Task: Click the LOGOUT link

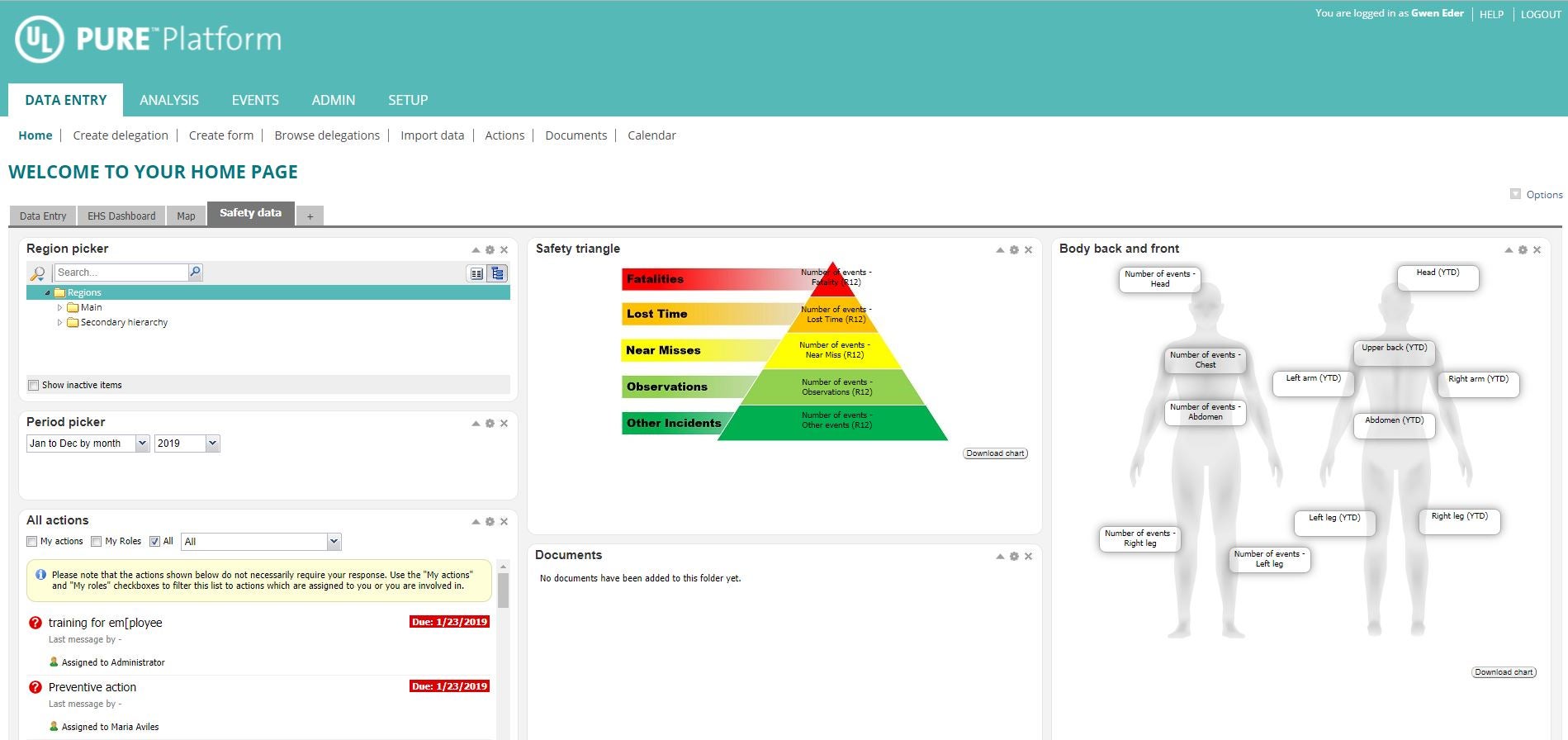Action: click(x=1541, y=14)
